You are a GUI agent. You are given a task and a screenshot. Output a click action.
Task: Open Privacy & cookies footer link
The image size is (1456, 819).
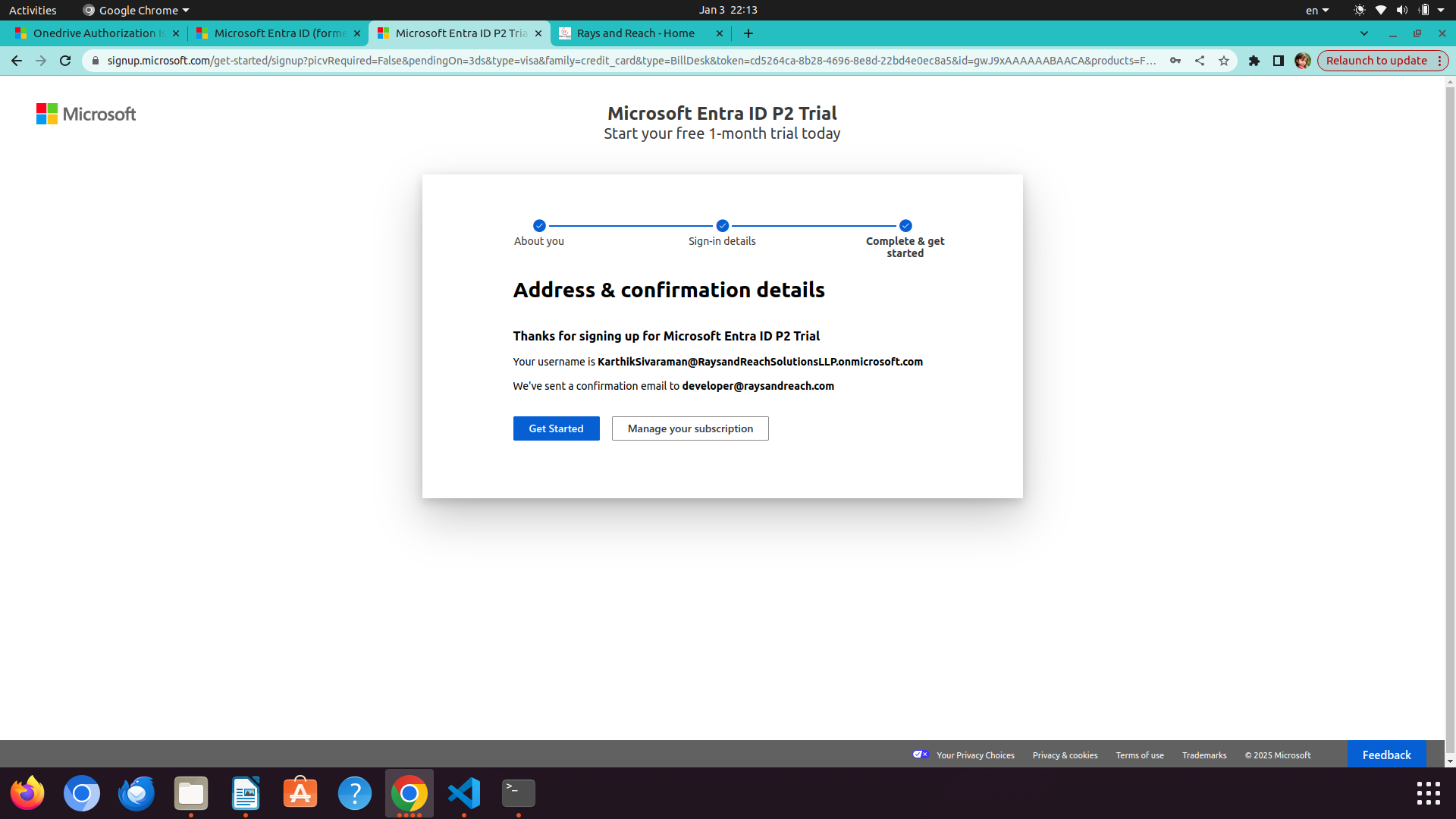pos(1065,755)
